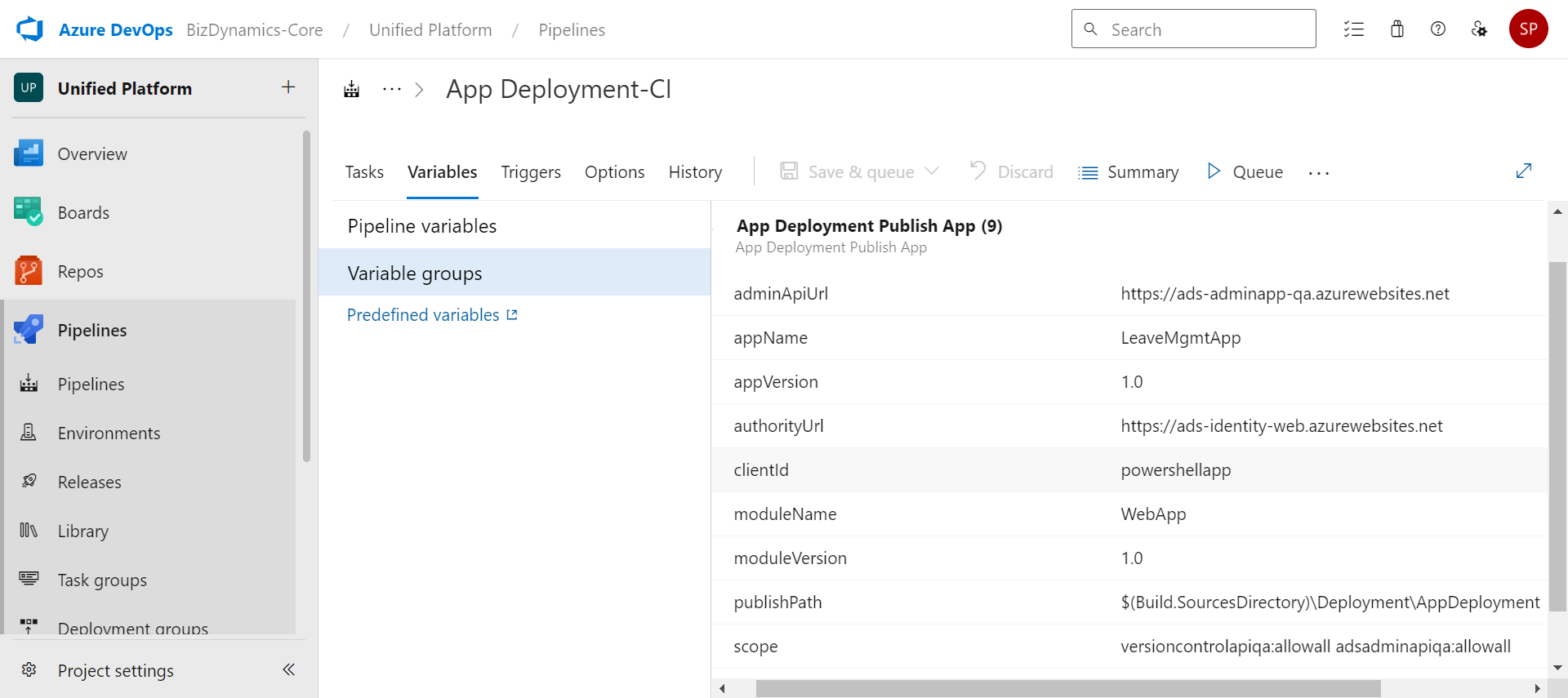Click the clientId variable row
The width and height of the screenshot is (1568, 698).
pos(1129,469)
